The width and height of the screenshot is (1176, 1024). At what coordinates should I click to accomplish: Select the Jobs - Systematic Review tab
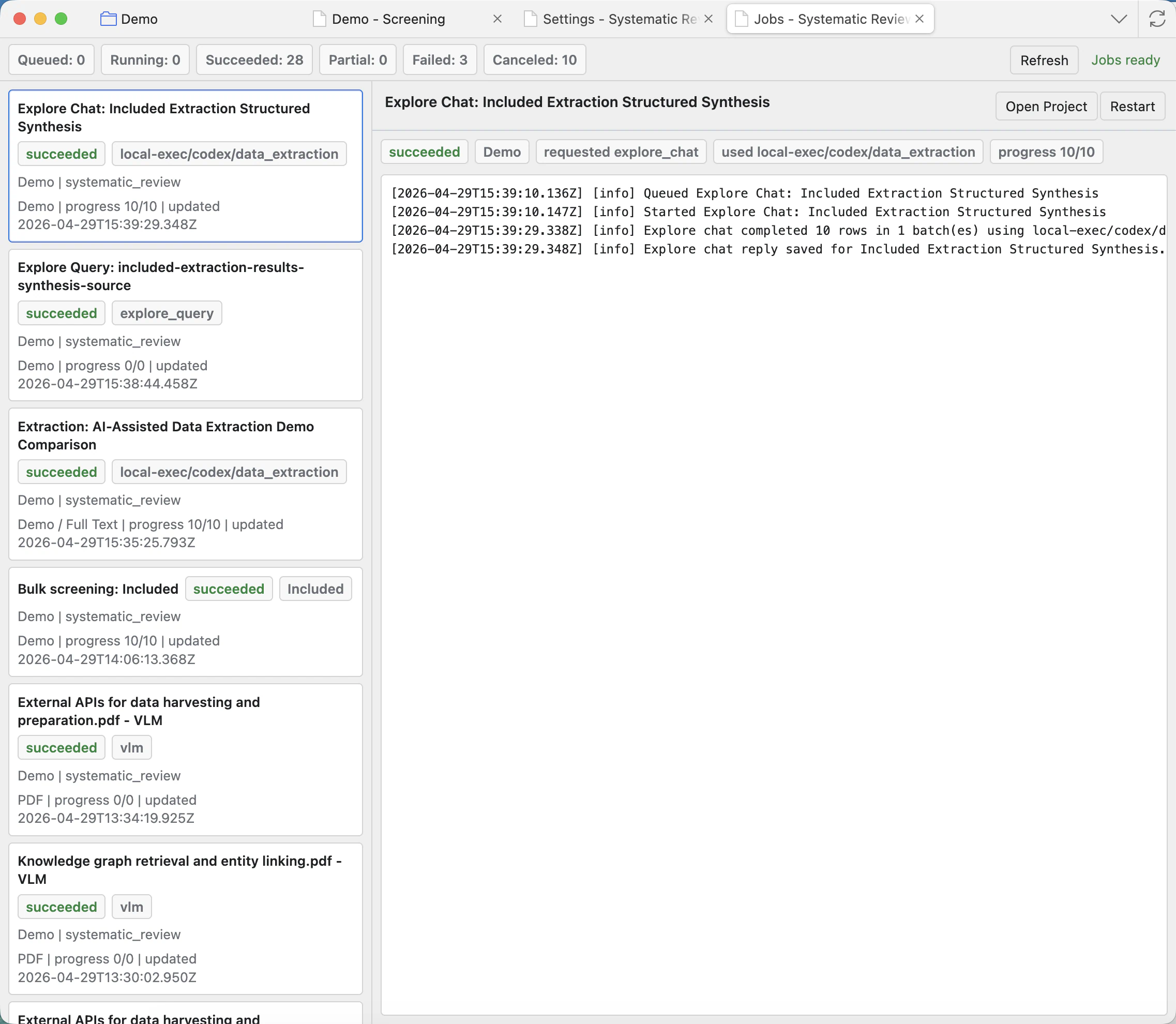831,19
